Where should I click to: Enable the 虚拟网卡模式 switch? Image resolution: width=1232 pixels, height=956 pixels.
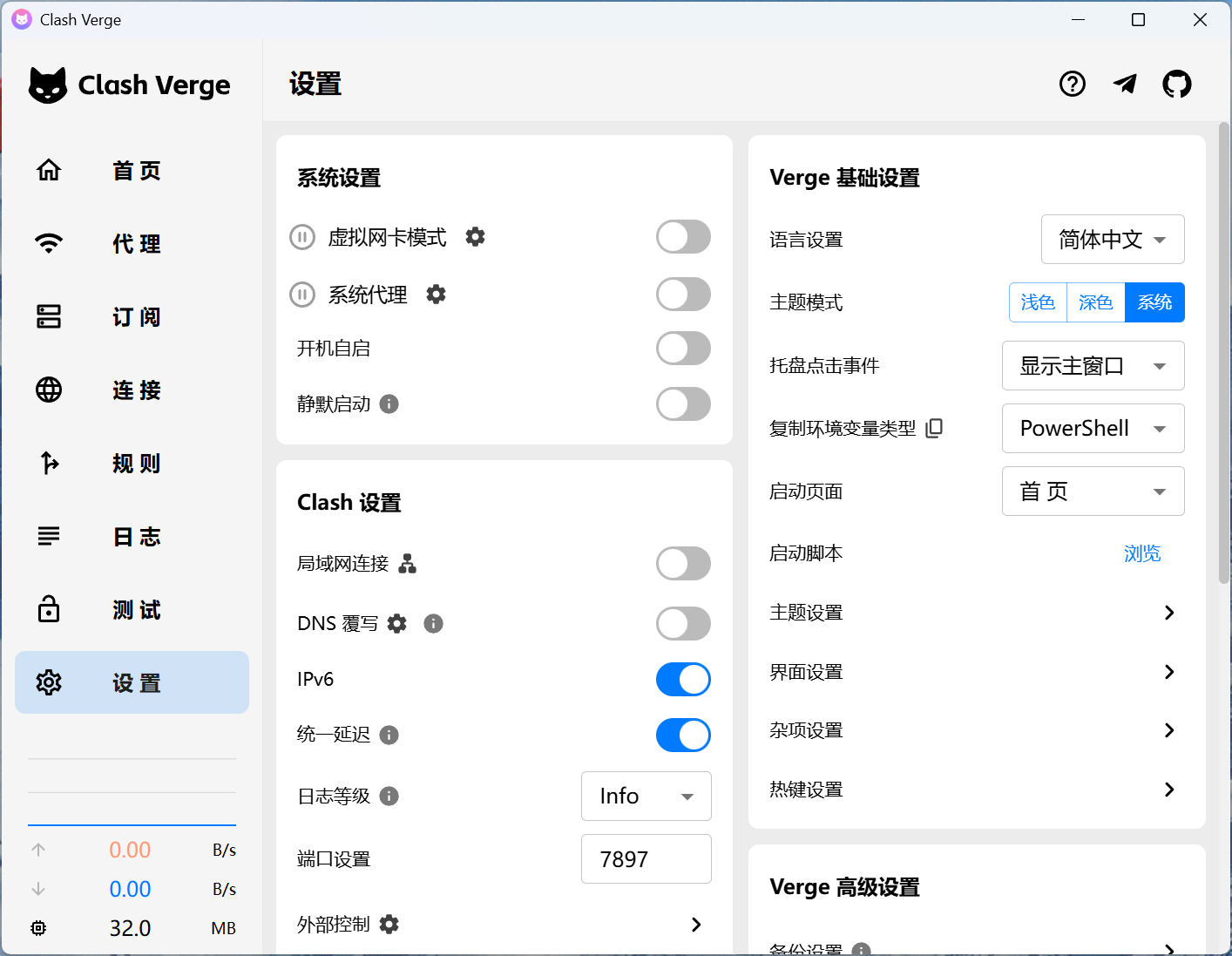(x=683, y=237)
